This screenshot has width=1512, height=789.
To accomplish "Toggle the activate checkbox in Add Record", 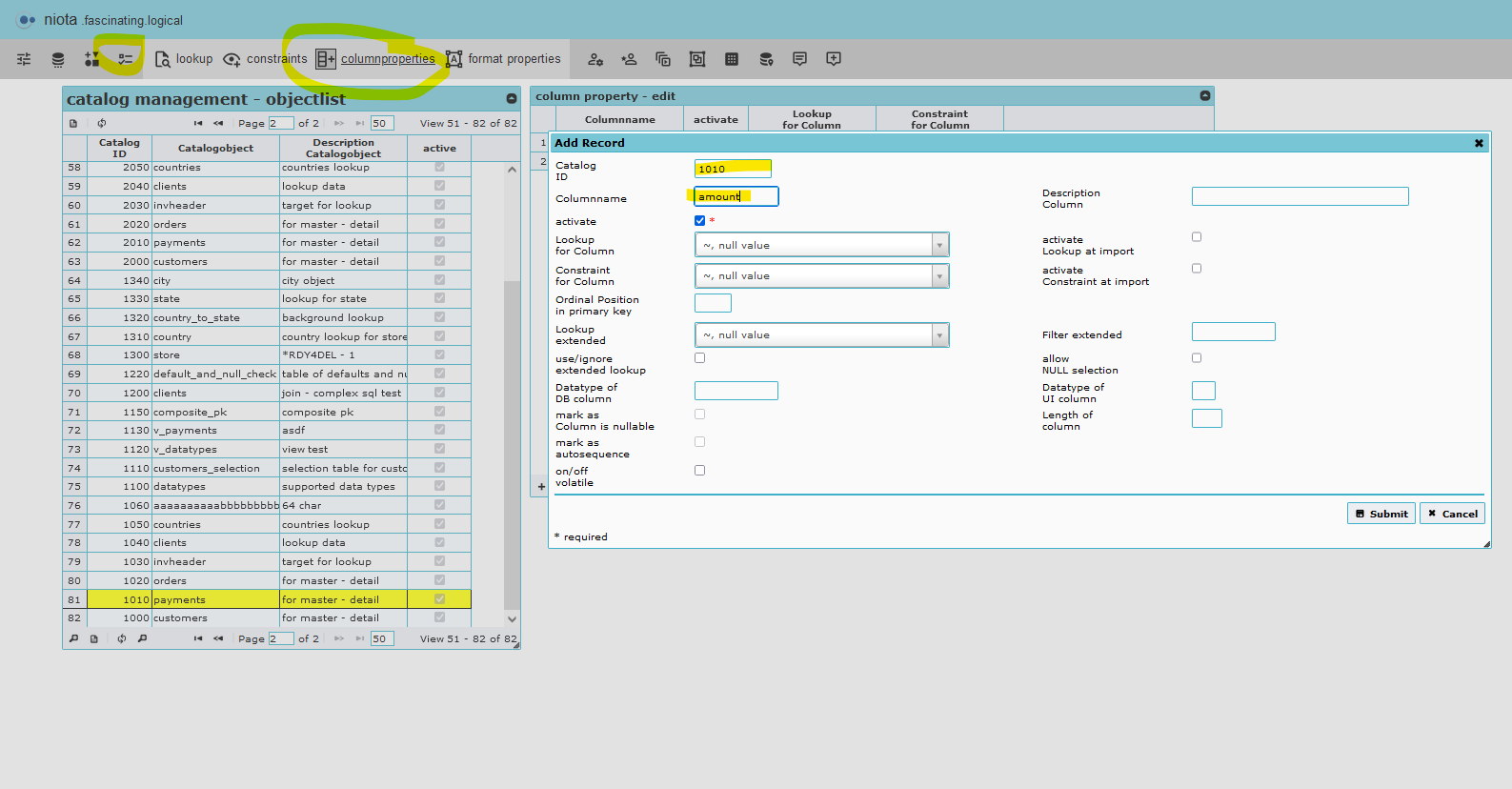I will coord(700,221).
